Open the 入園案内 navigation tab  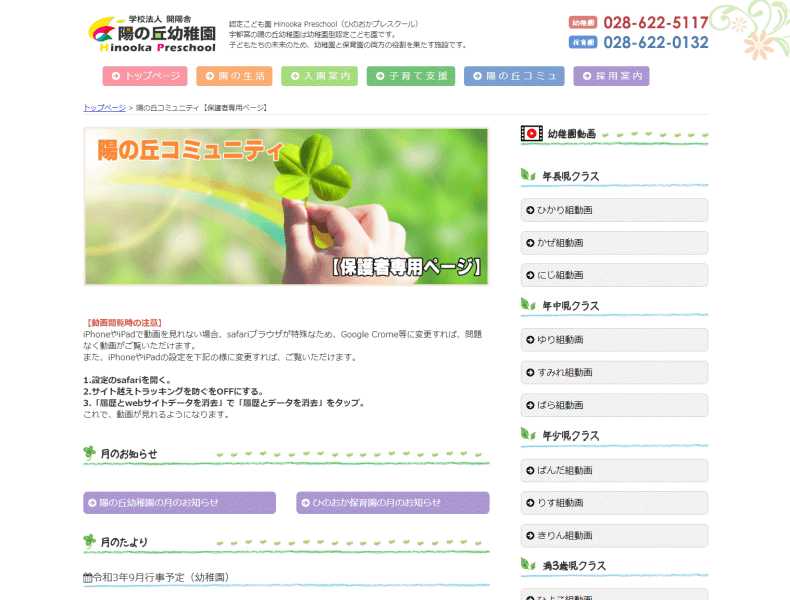(x=319, y=76)
